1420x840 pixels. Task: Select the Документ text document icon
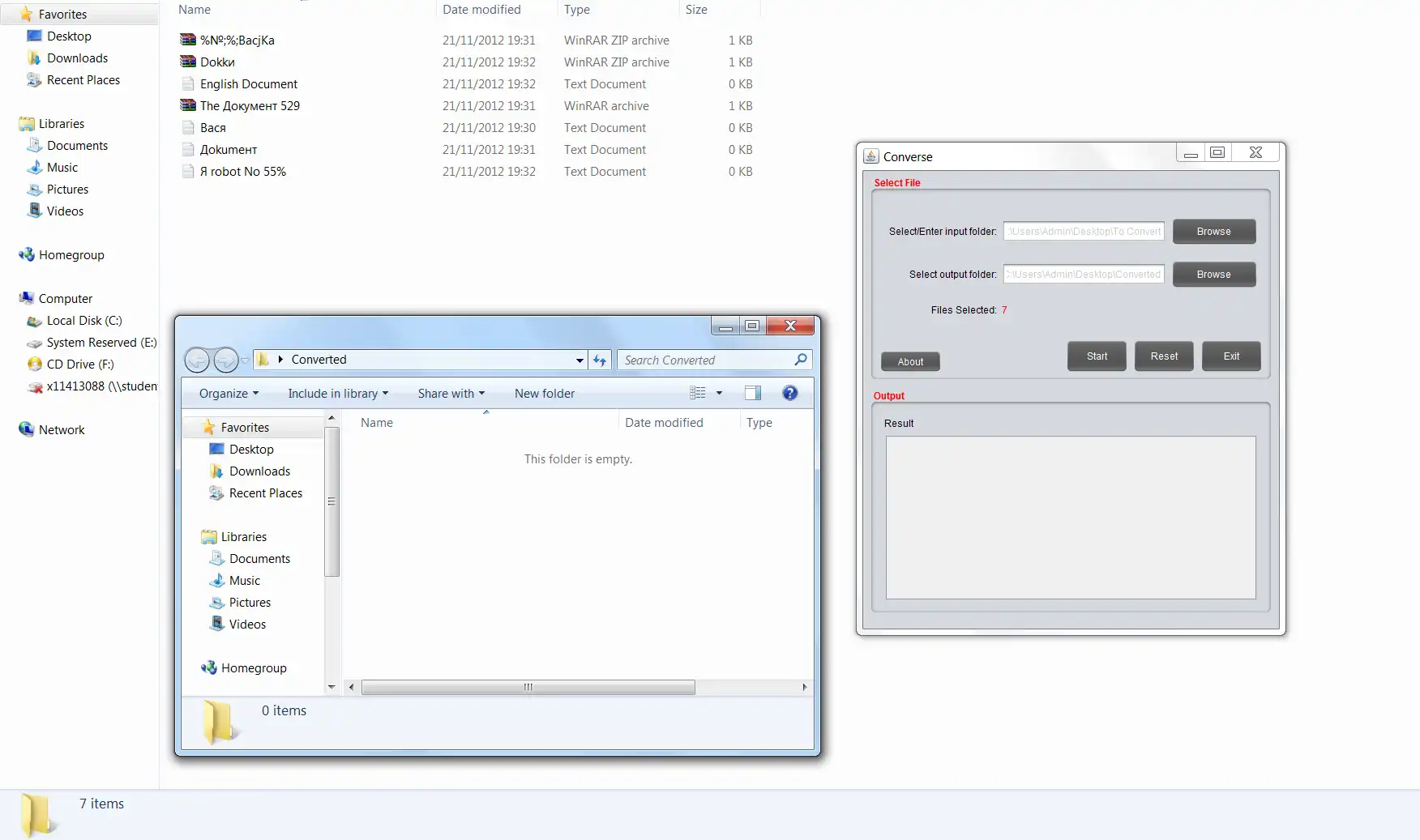click(x=188, y=149)
